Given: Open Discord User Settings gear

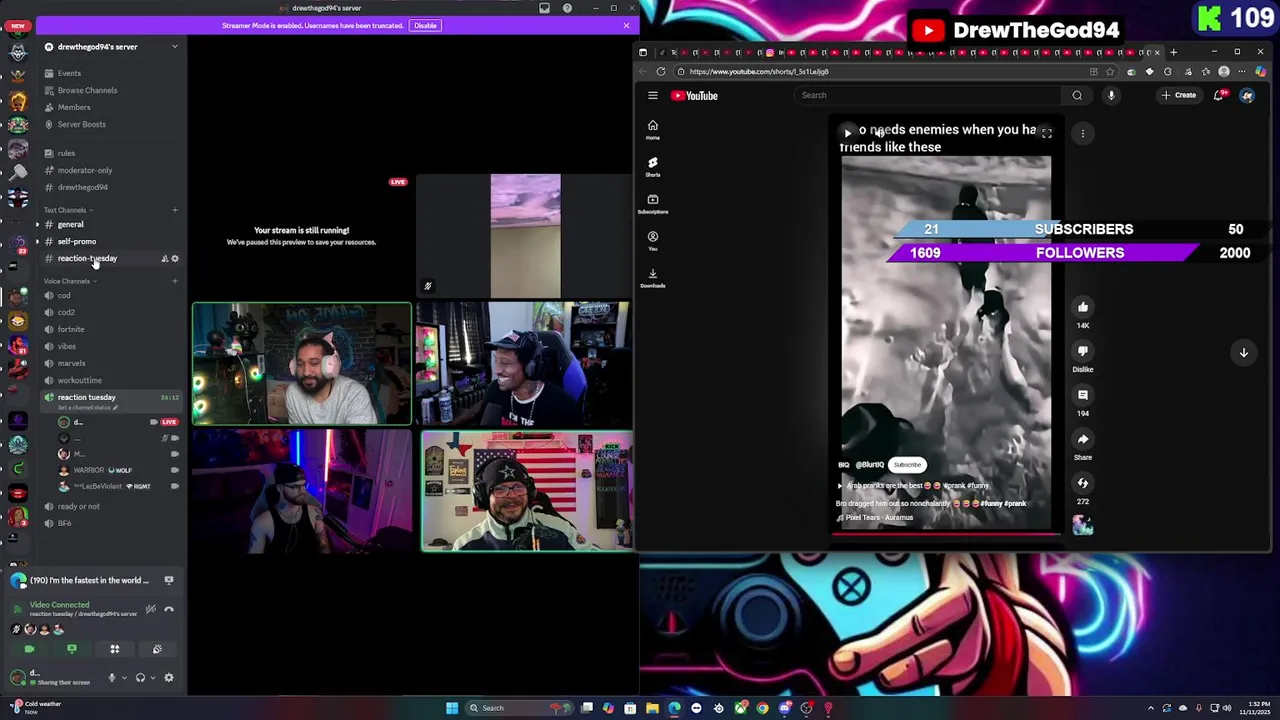Looking at the screenshot, I should point(168,678).
